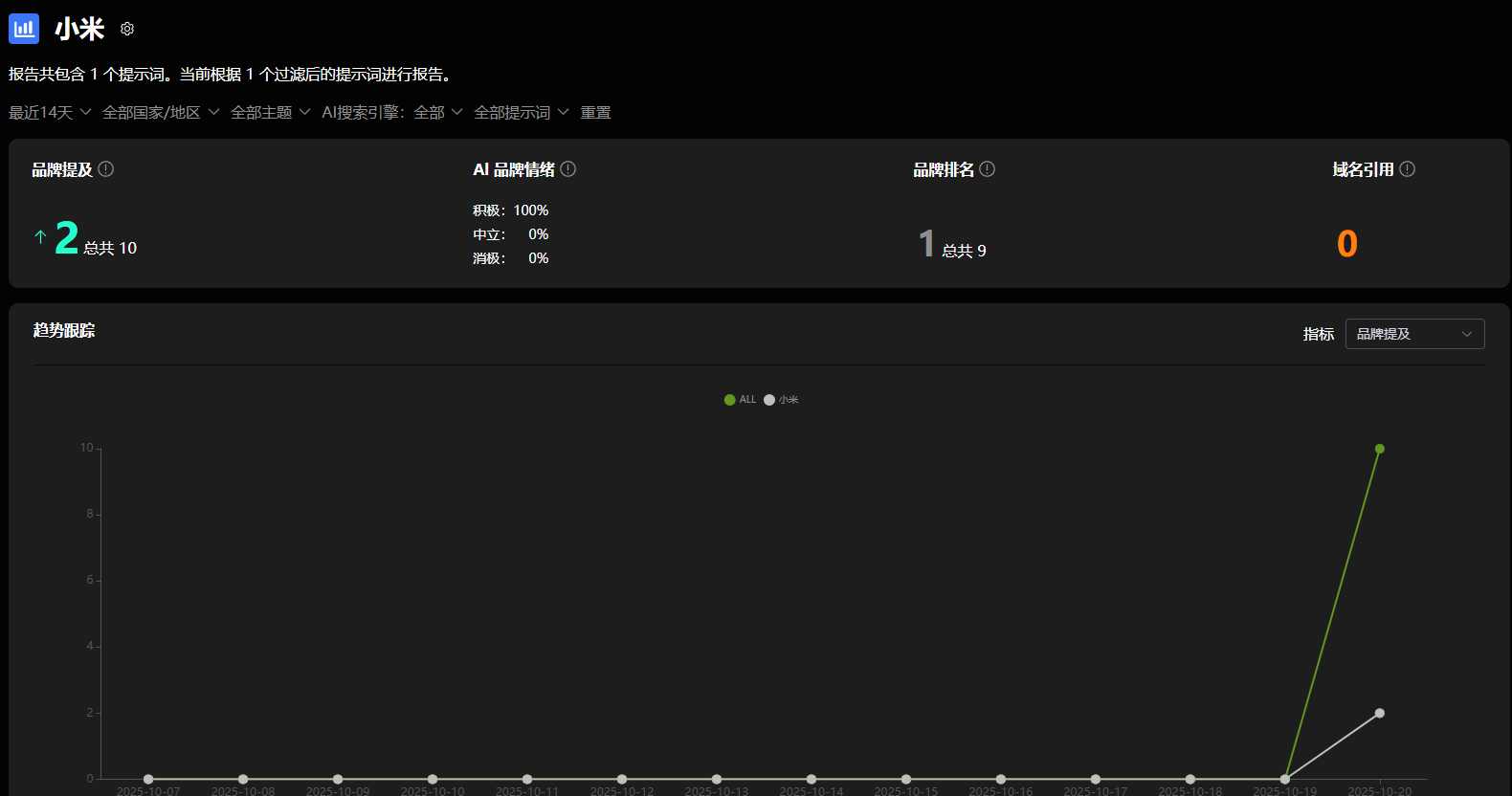Click info icon beside 品牌排名
This screenshot has height=796, width=1512.
[x=988, y=169]
